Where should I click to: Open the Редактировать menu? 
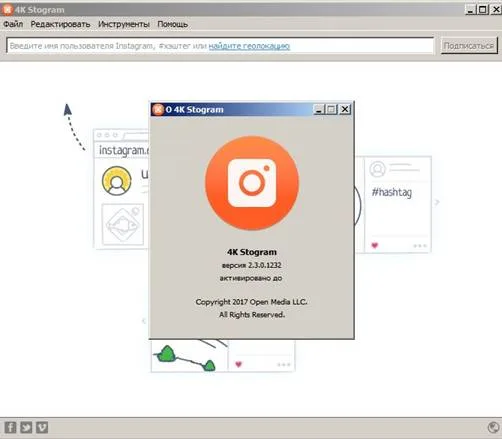[60, 24]
